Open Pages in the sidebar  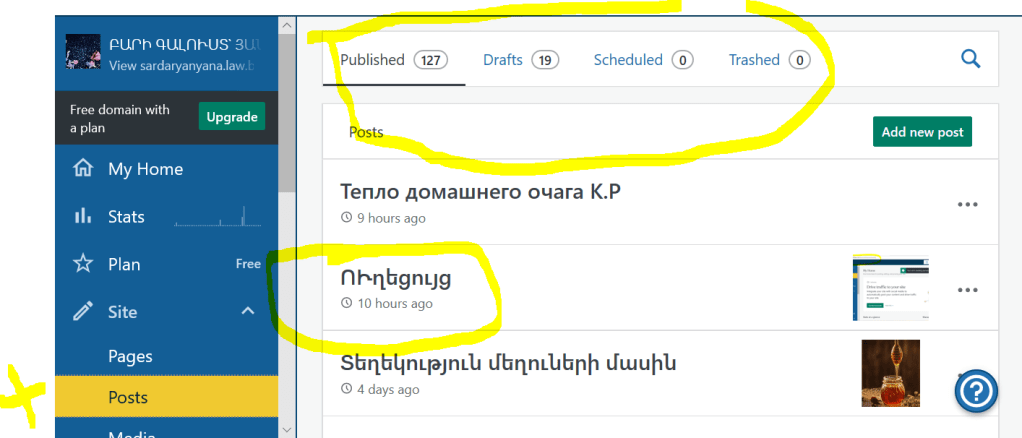click(130, 356)
